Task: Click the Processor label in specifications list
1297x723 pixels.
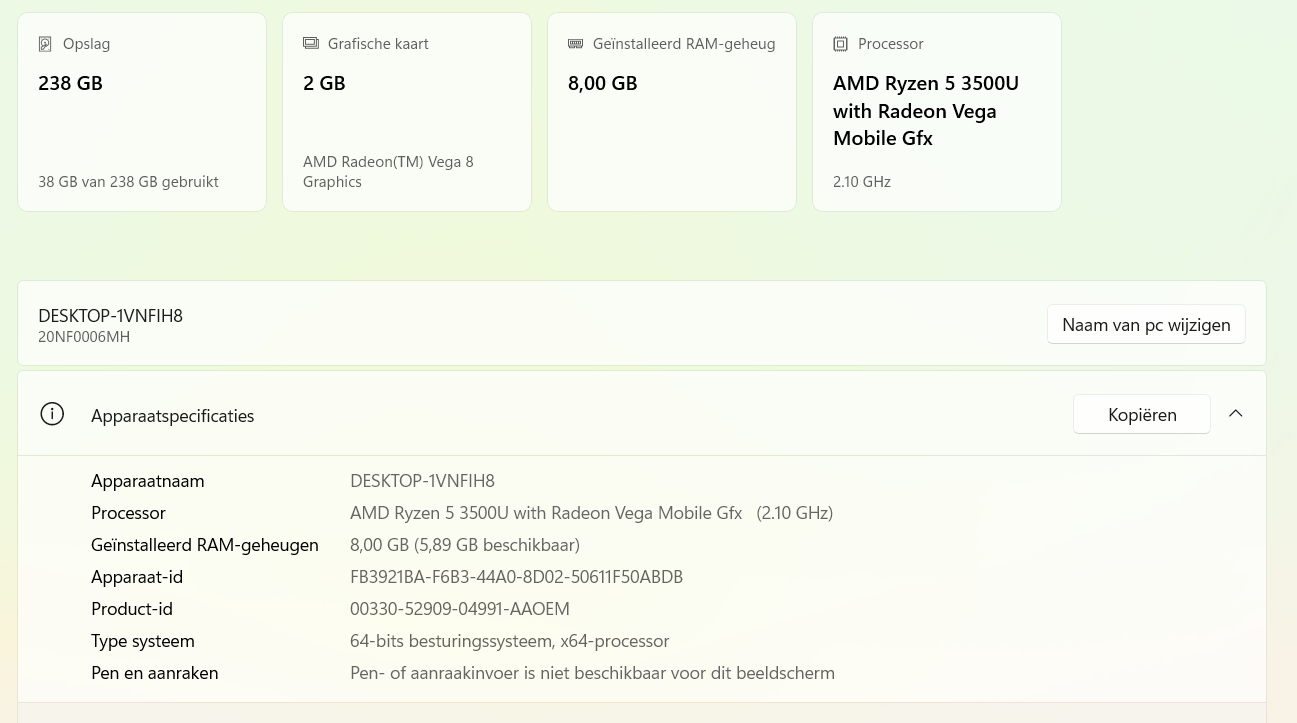Action: tap(128, 513)
